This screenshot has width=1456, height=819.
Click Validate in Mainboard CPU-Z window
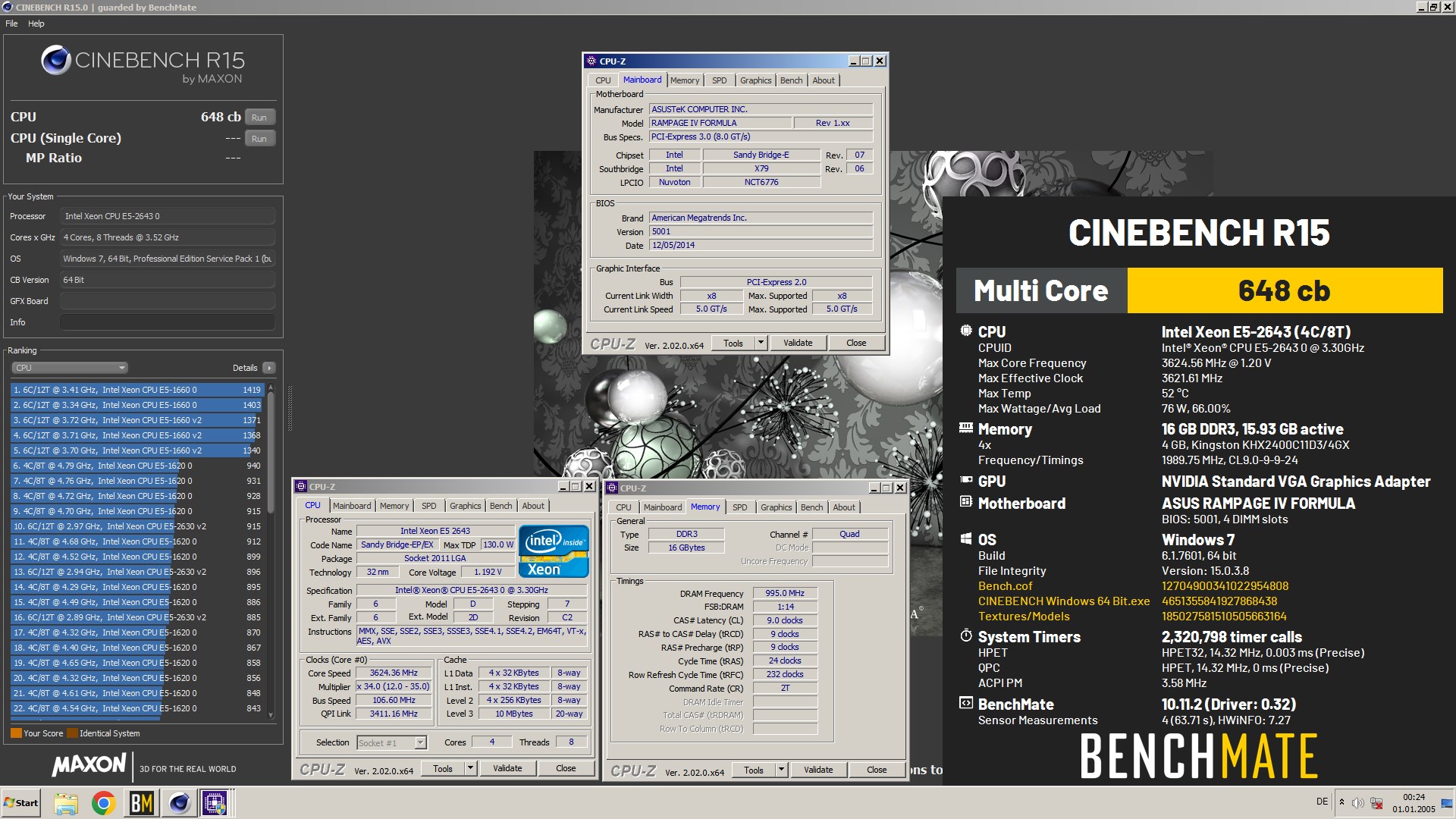[x=798, y=344]
